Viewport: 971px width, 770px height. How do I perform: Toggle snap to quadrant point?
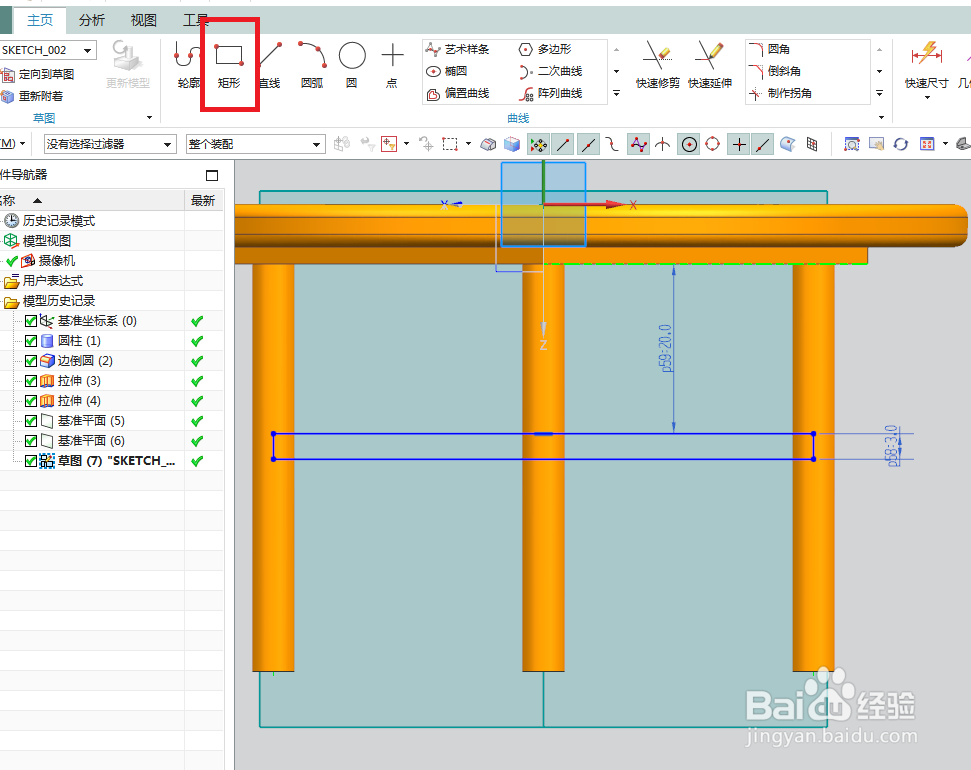[x=713, y=144]
